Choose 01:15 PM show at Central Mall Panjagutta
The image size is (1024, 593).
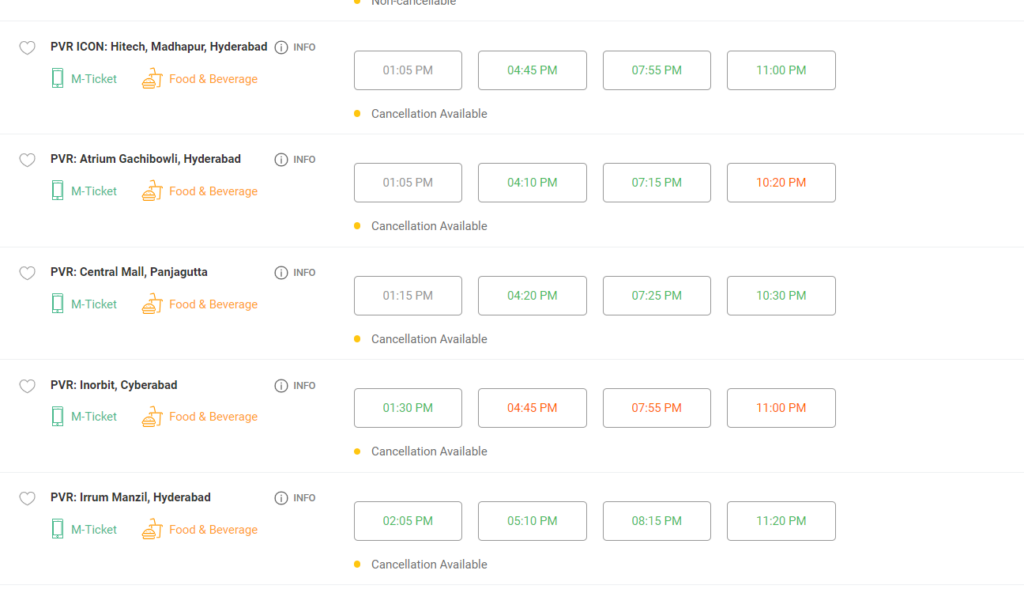[x=408, y=295]
